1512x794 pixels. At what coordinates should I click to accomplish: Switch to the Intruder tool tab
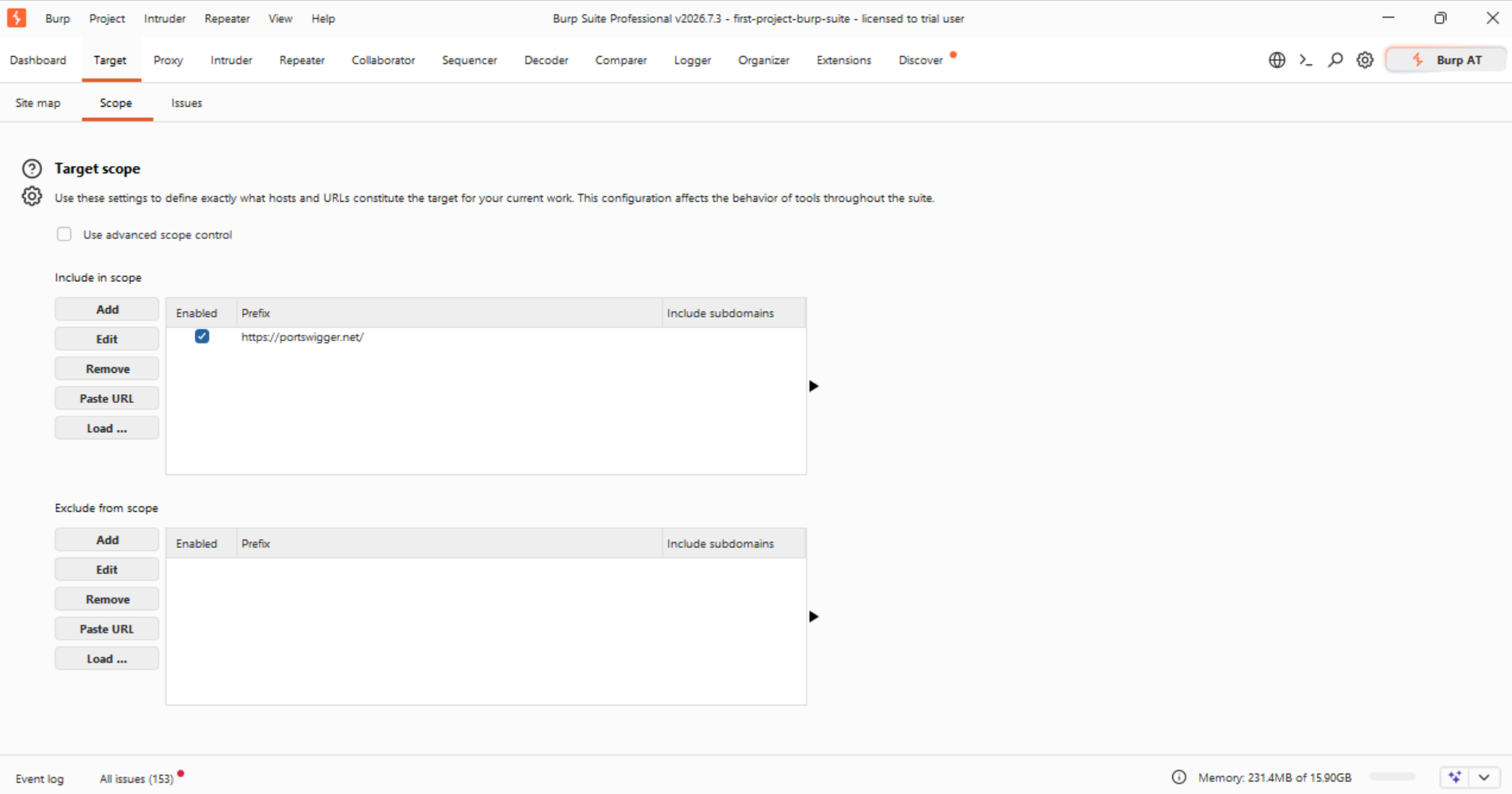pos(231,60)
